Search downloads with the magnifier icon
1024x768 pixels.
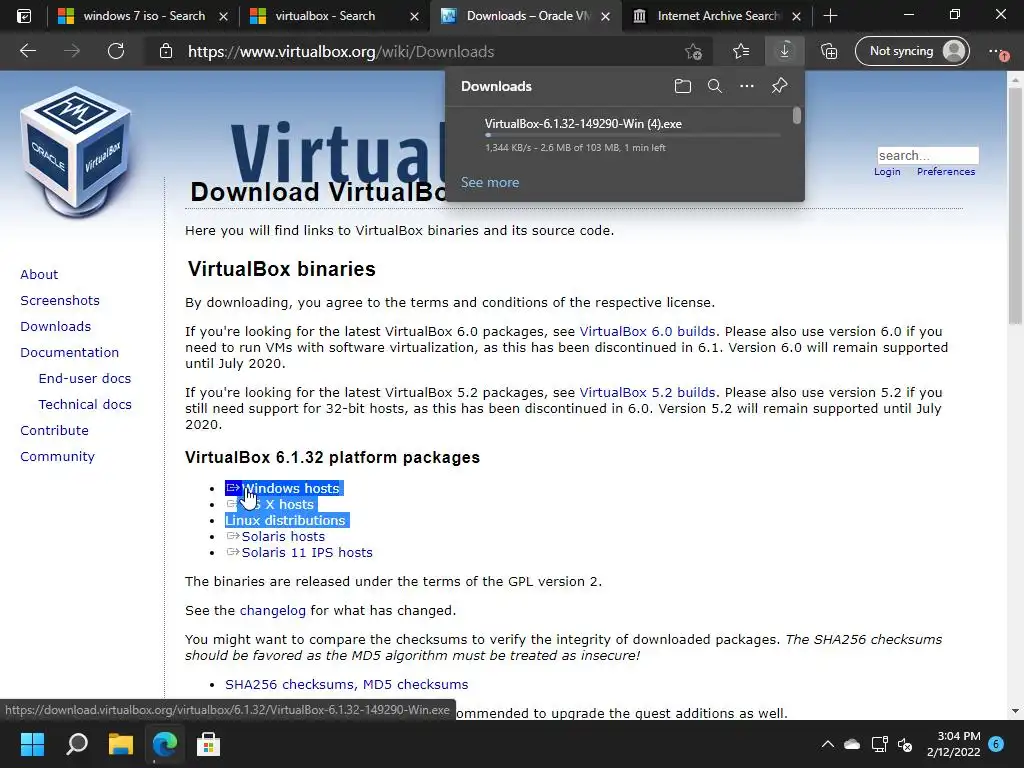pos(714,86)
